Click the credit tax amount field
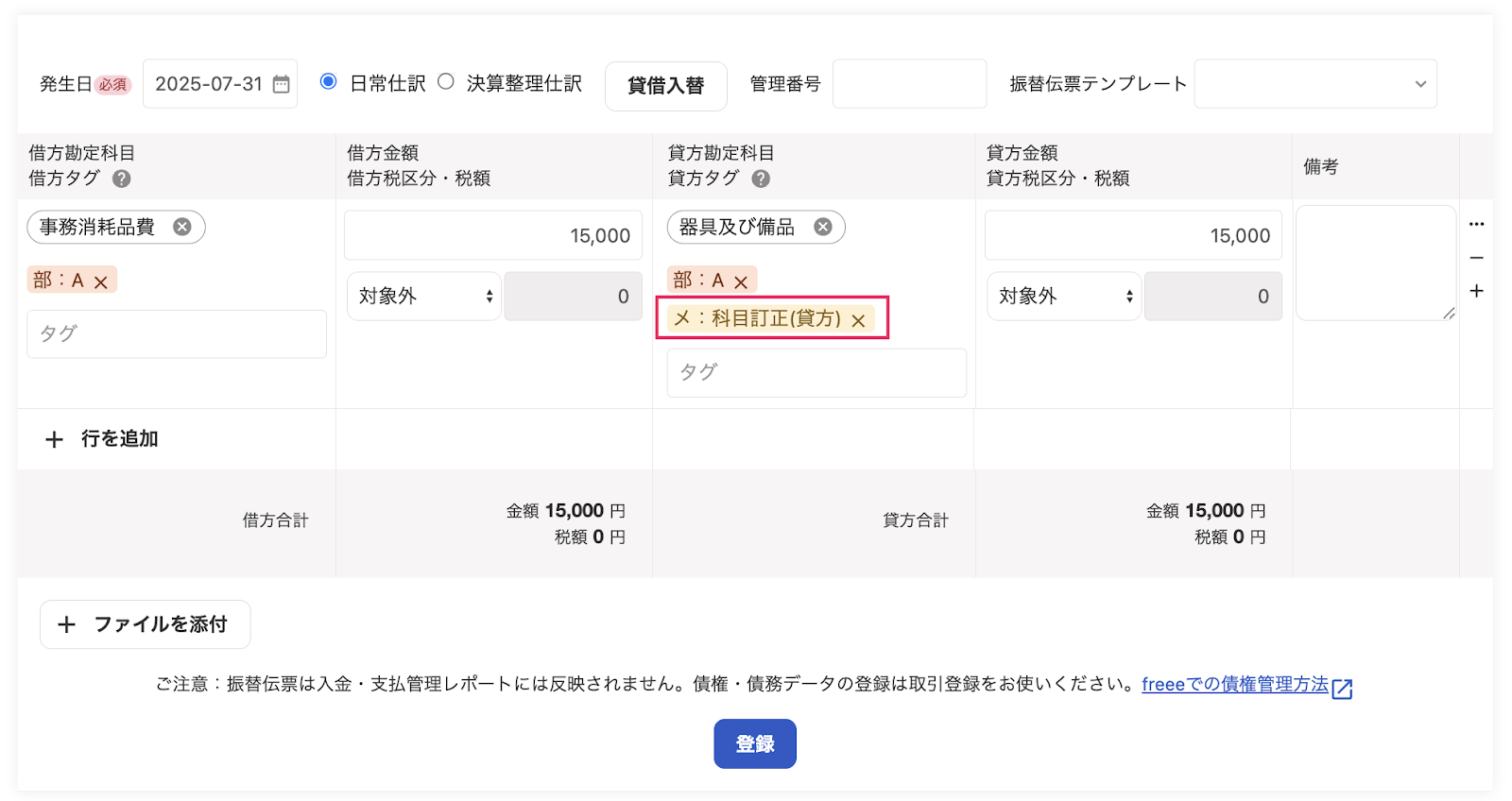The width and height of the screenshot is (1512, 801). [1213, 297]
